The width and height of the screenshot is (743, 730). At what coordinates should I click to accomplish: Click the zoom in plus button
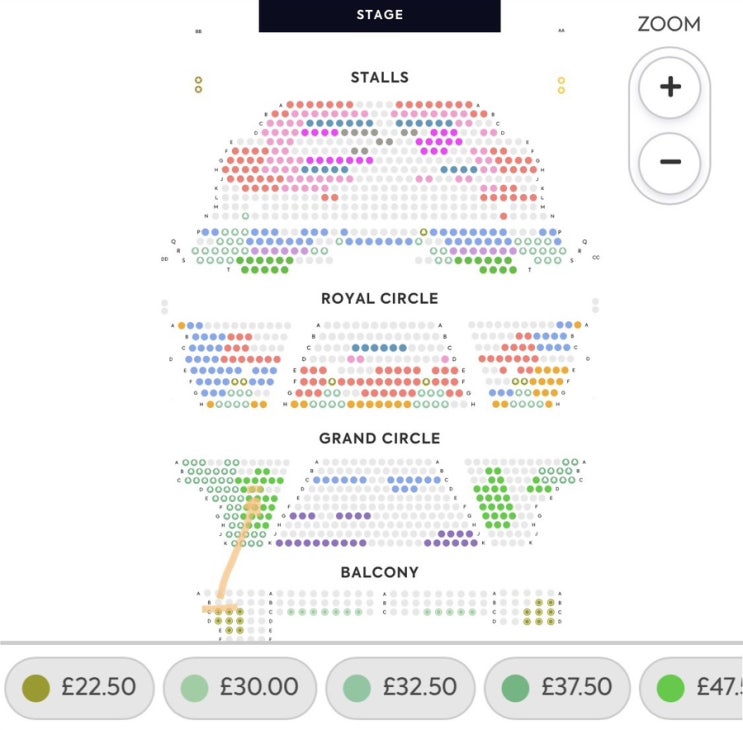point(670,87)
